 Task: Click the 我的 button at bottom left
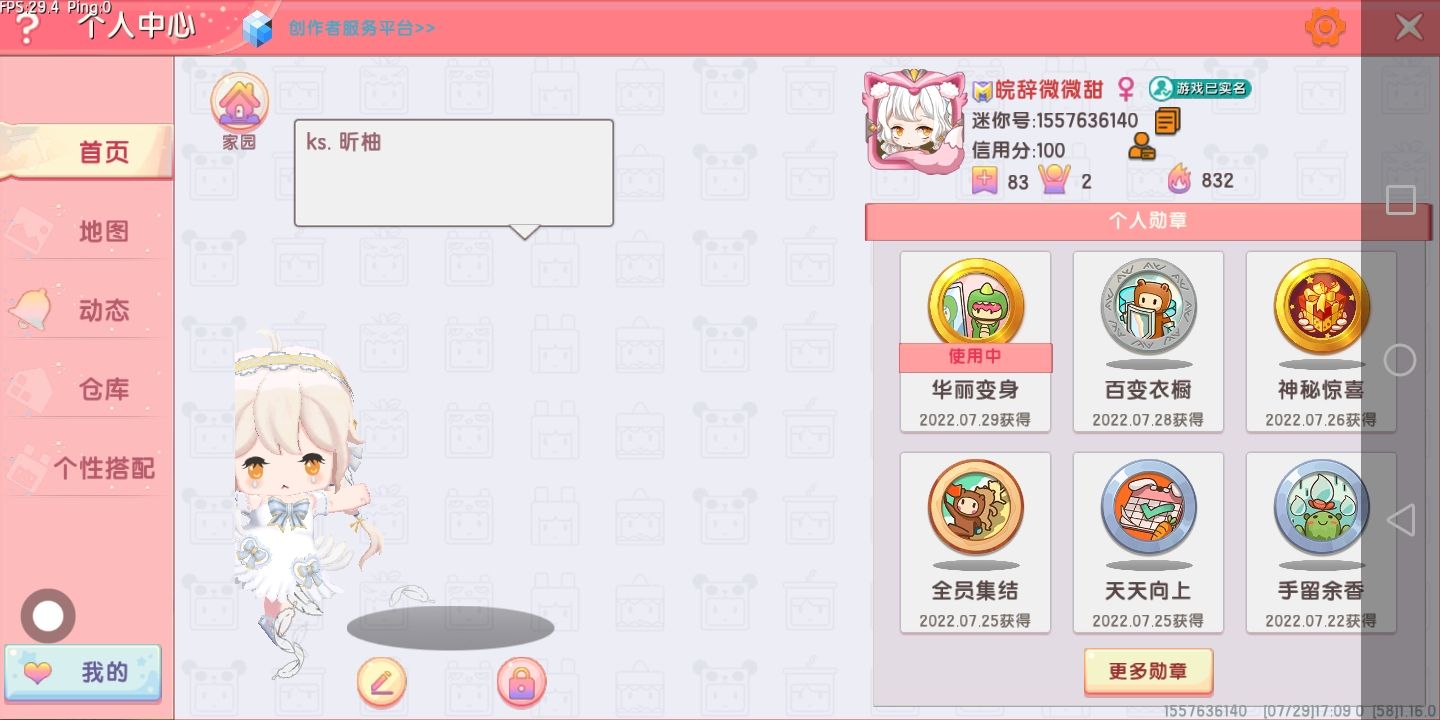[83, 672]
